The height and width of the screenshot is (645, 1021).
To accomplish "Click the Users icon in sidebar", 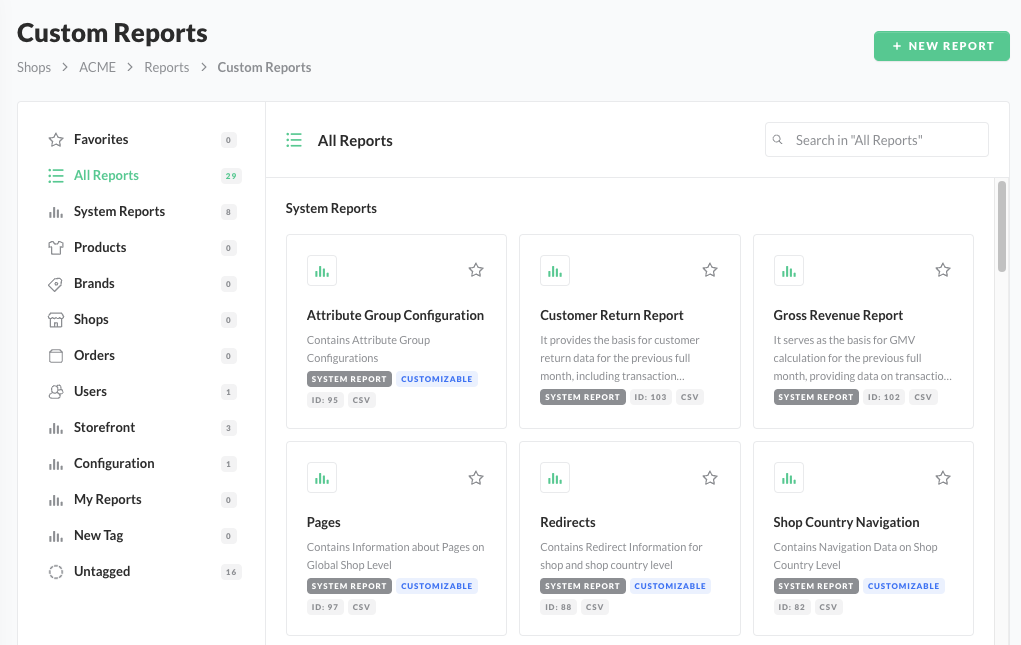I will click(x=56, y=392).
